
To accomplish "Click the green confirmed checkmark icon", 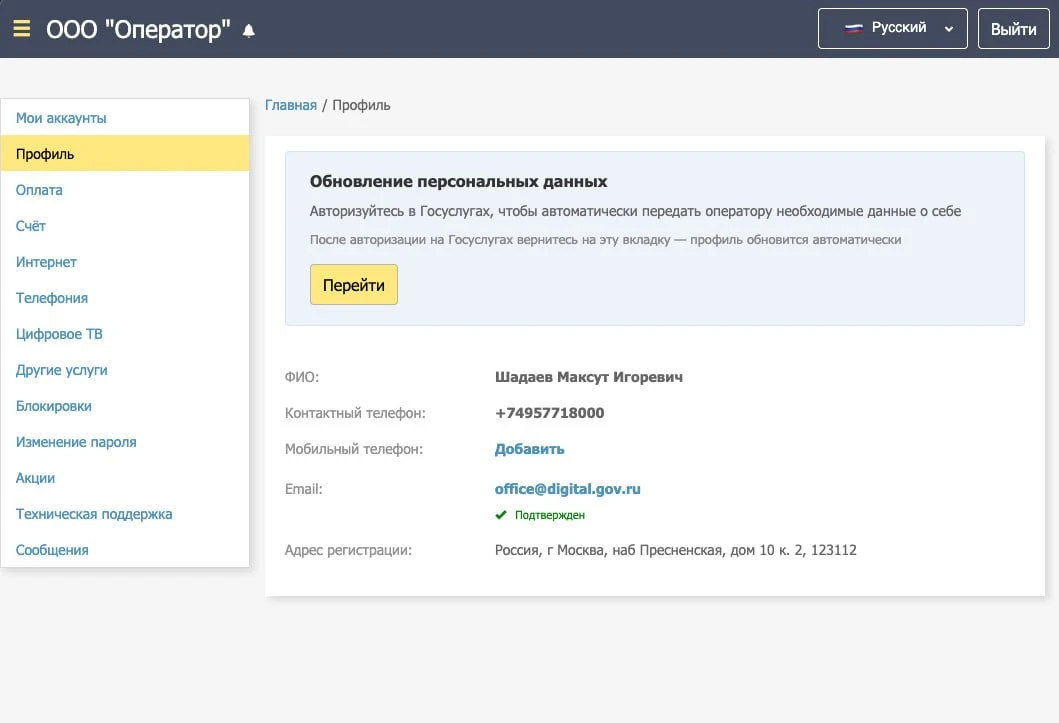I will coord(500,515).
